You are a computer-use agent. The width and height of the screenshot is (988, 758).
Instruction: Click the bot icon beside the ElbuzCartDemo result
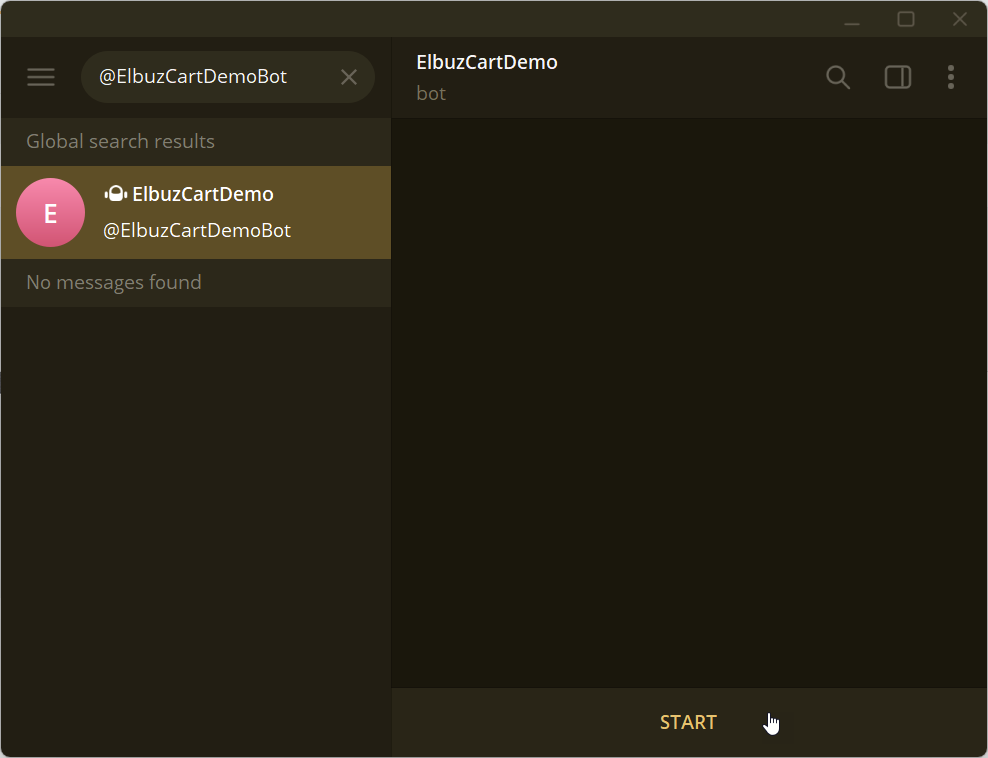115,194
